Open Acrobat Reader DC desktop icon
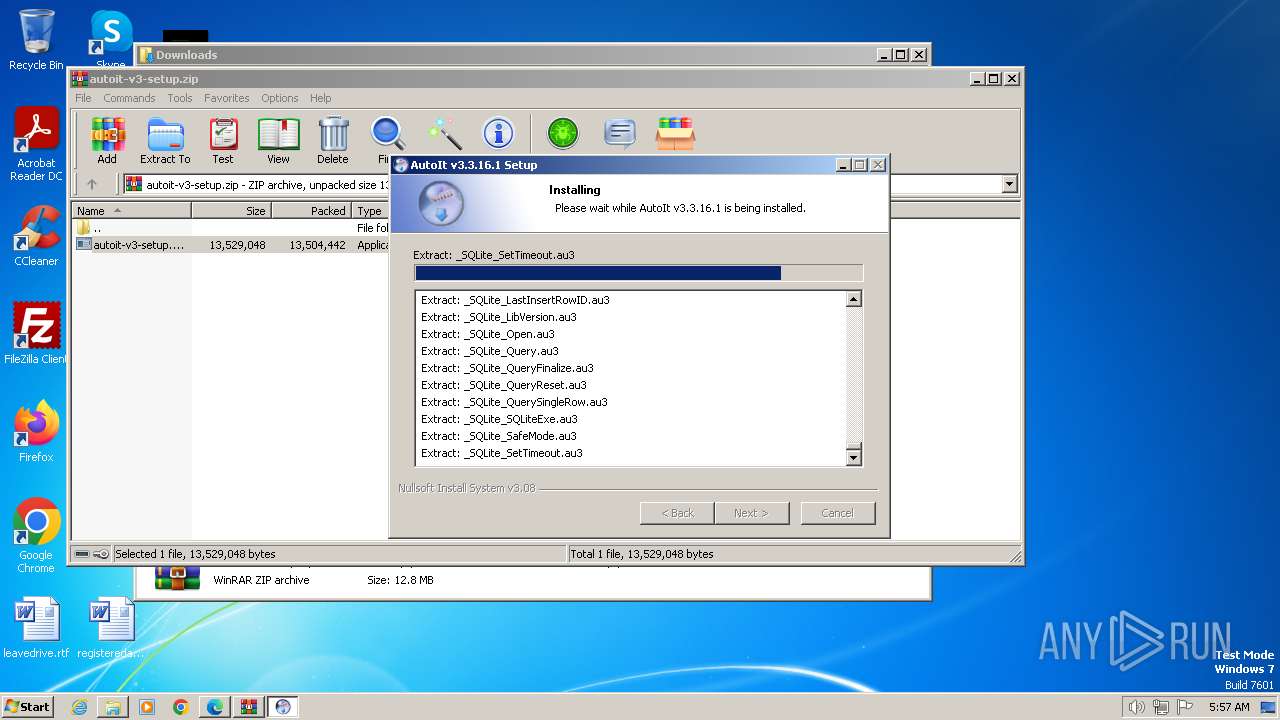This screenshot has width=1280, height=720. [36, 145]
